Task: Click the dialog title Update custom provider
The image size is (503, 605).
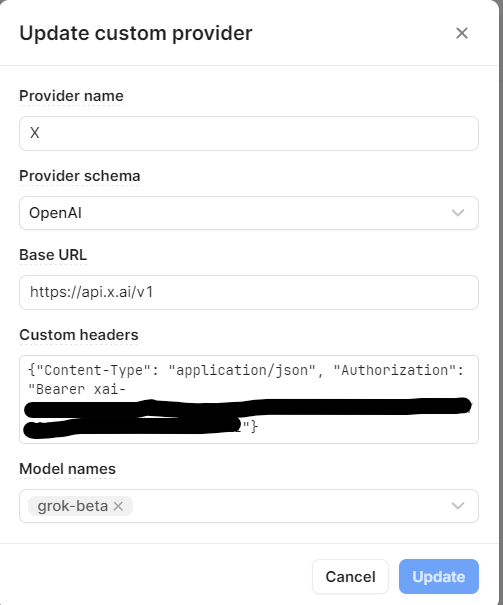Action: tap(136, 34)
